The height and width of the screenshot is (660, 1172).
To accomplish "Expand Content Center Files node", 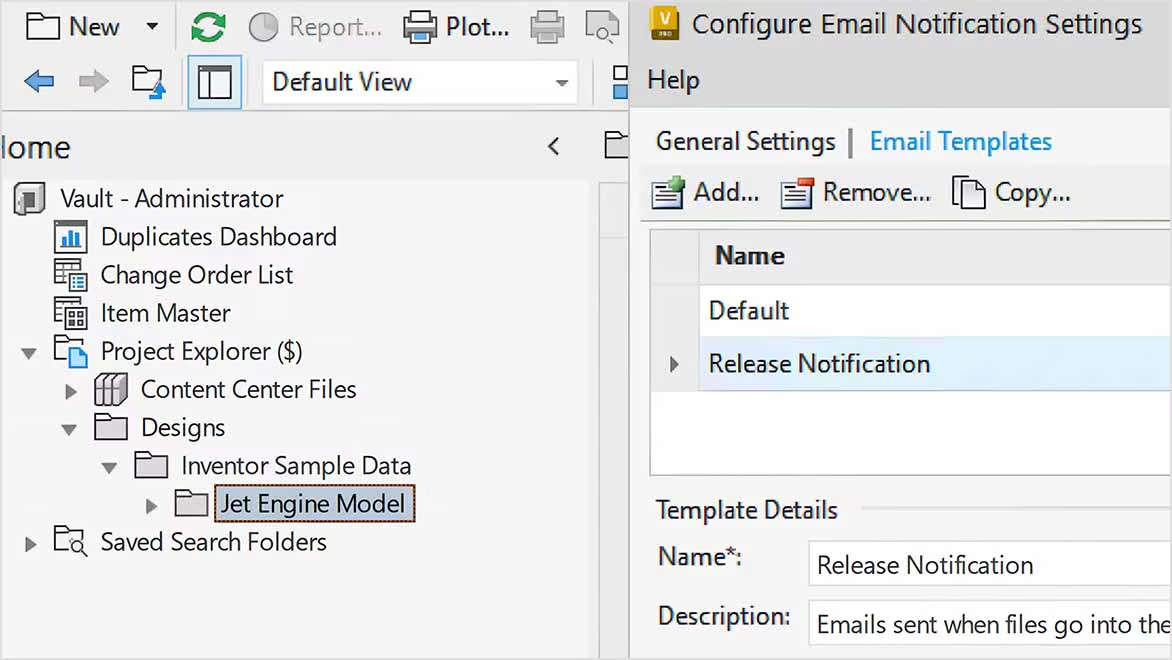I will coord(71,391).
